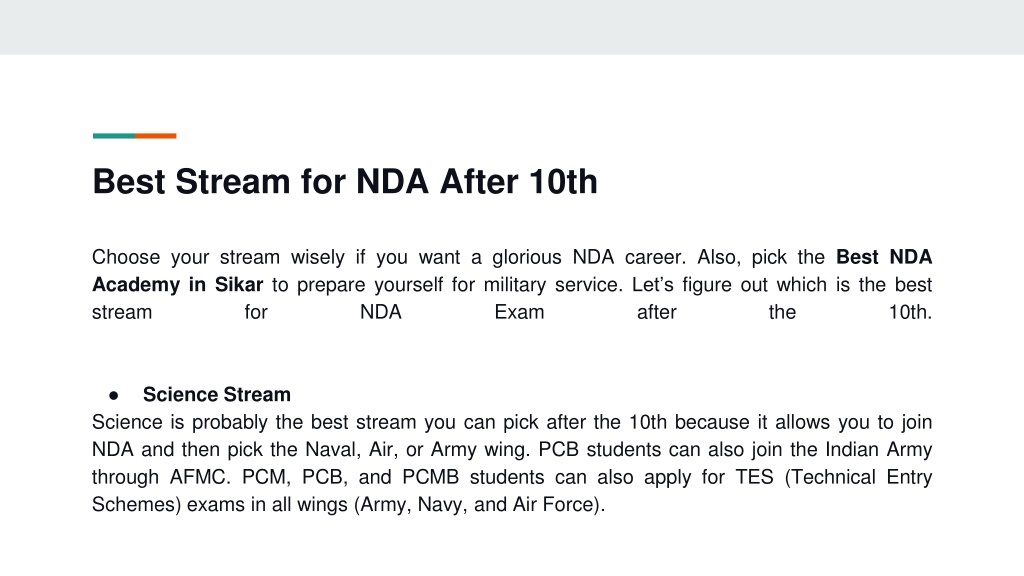Select the "Science Stream" bold heading
Screen dimensions: 1024x576
click(x=217, y=394)
